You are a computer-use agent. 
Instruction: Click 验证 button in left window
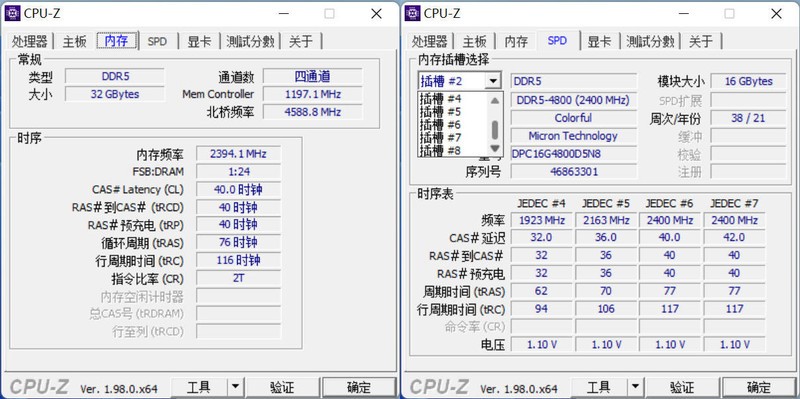(x=282, y=387)
